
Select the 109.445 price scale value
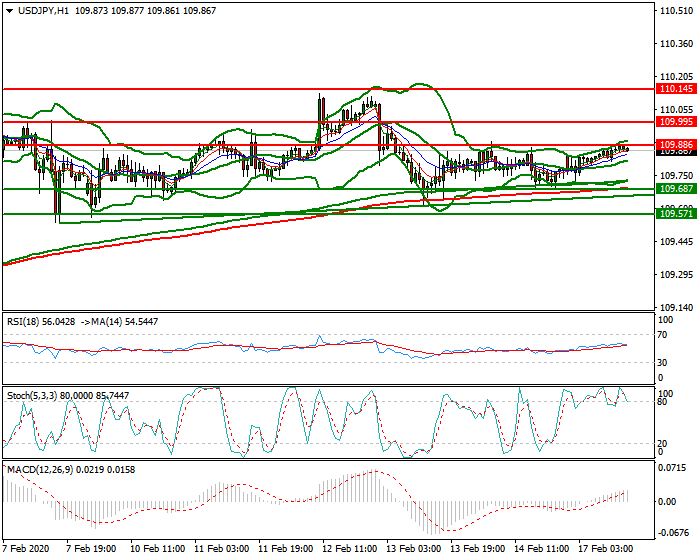pos(677,242)
